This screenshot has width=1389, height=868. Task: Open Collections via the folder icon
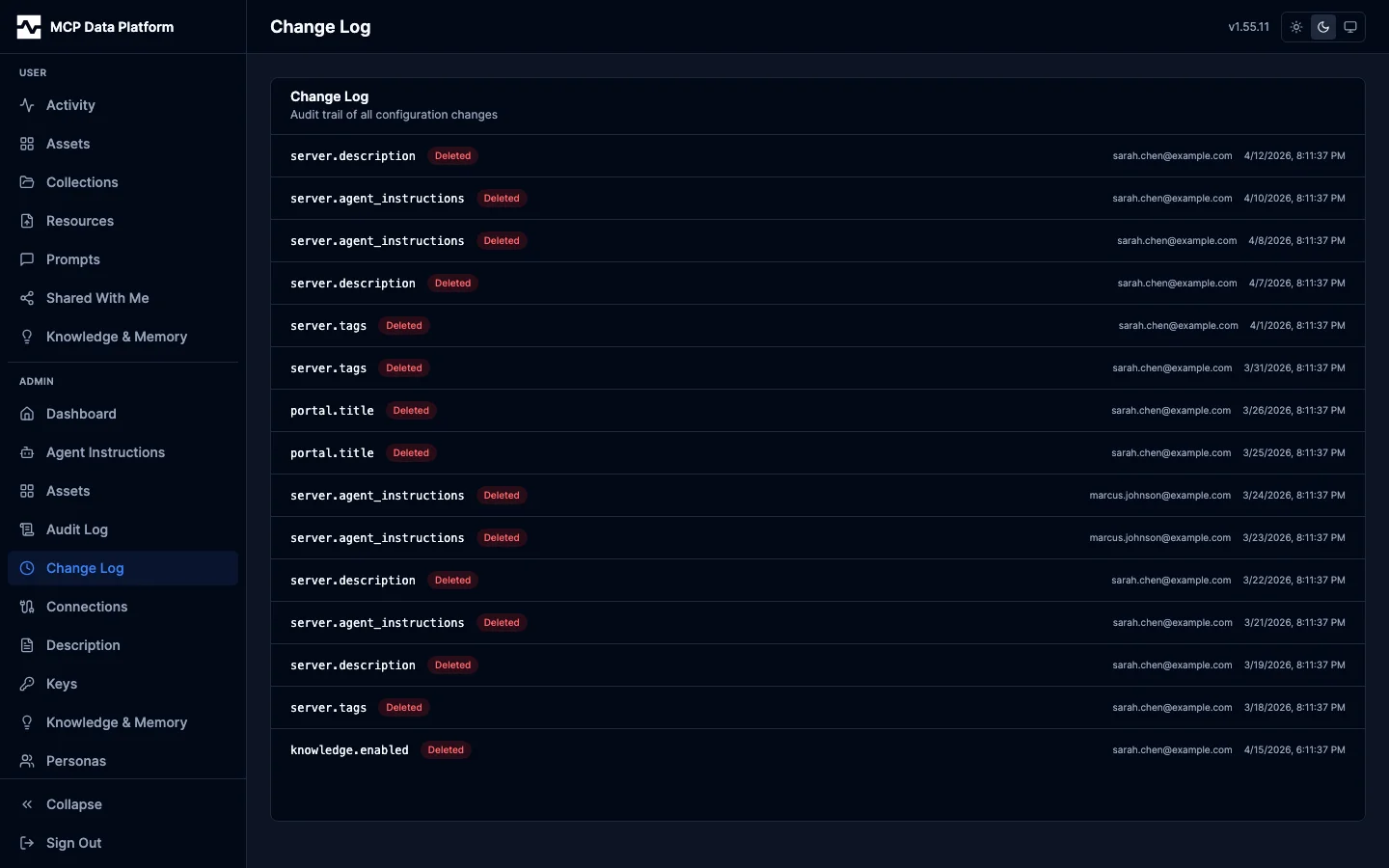(x=26, y=182)
